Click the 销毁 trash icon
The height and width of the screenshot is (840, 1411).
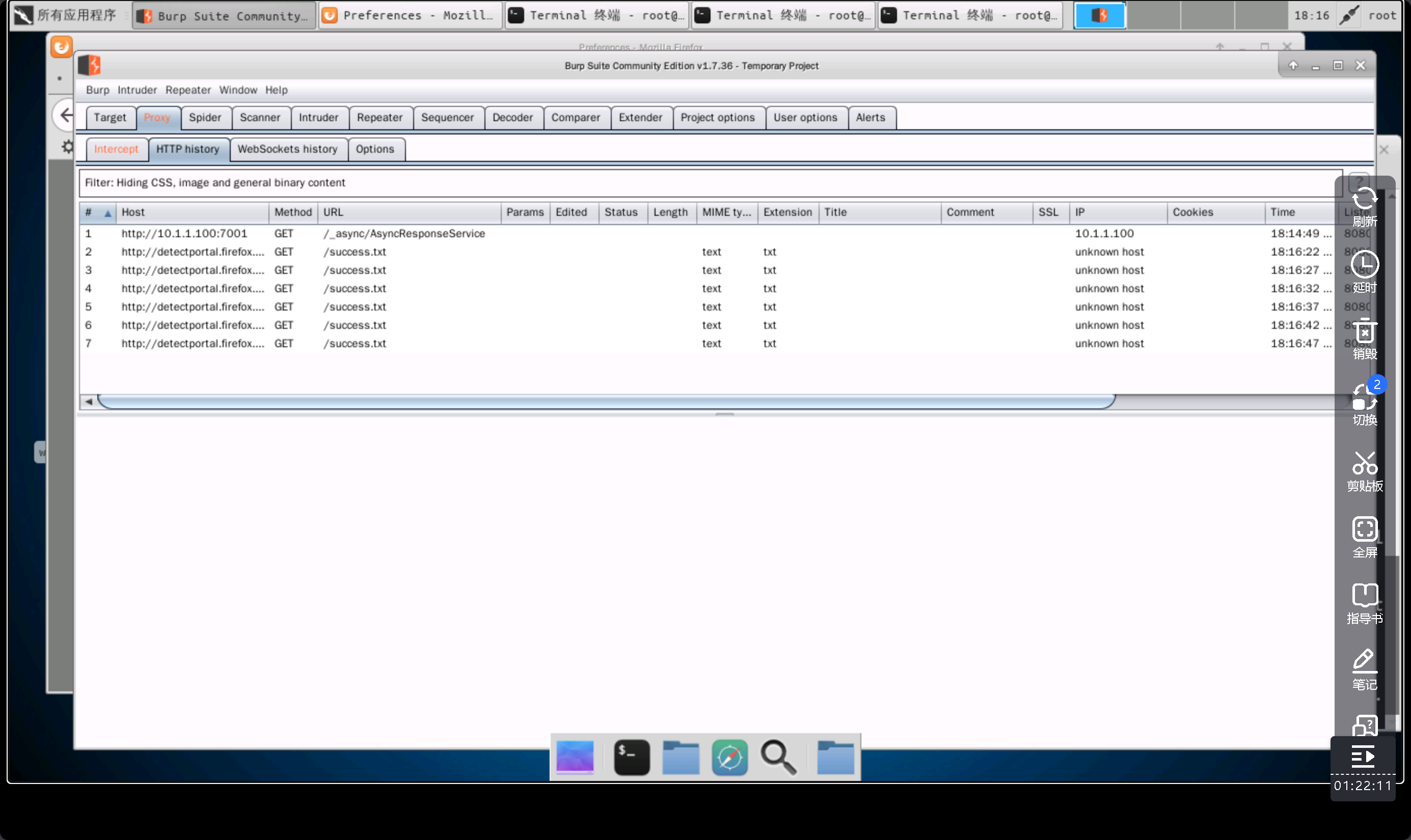click(1364, 332)
